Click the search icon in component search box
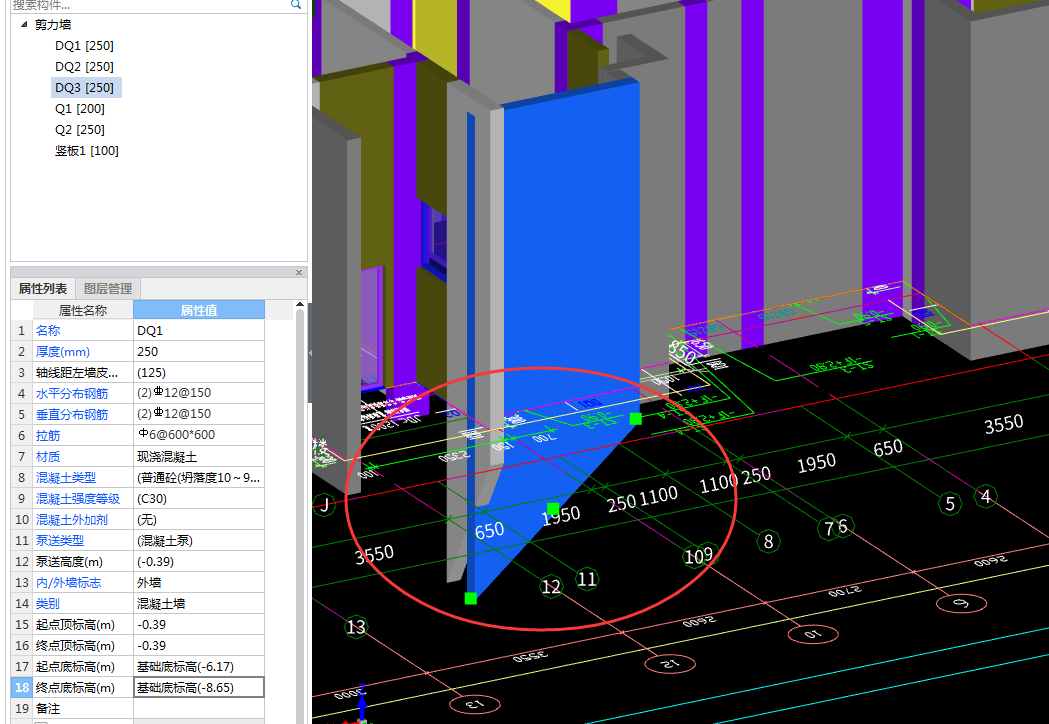The image size is (1049, 724). point(296,5)
